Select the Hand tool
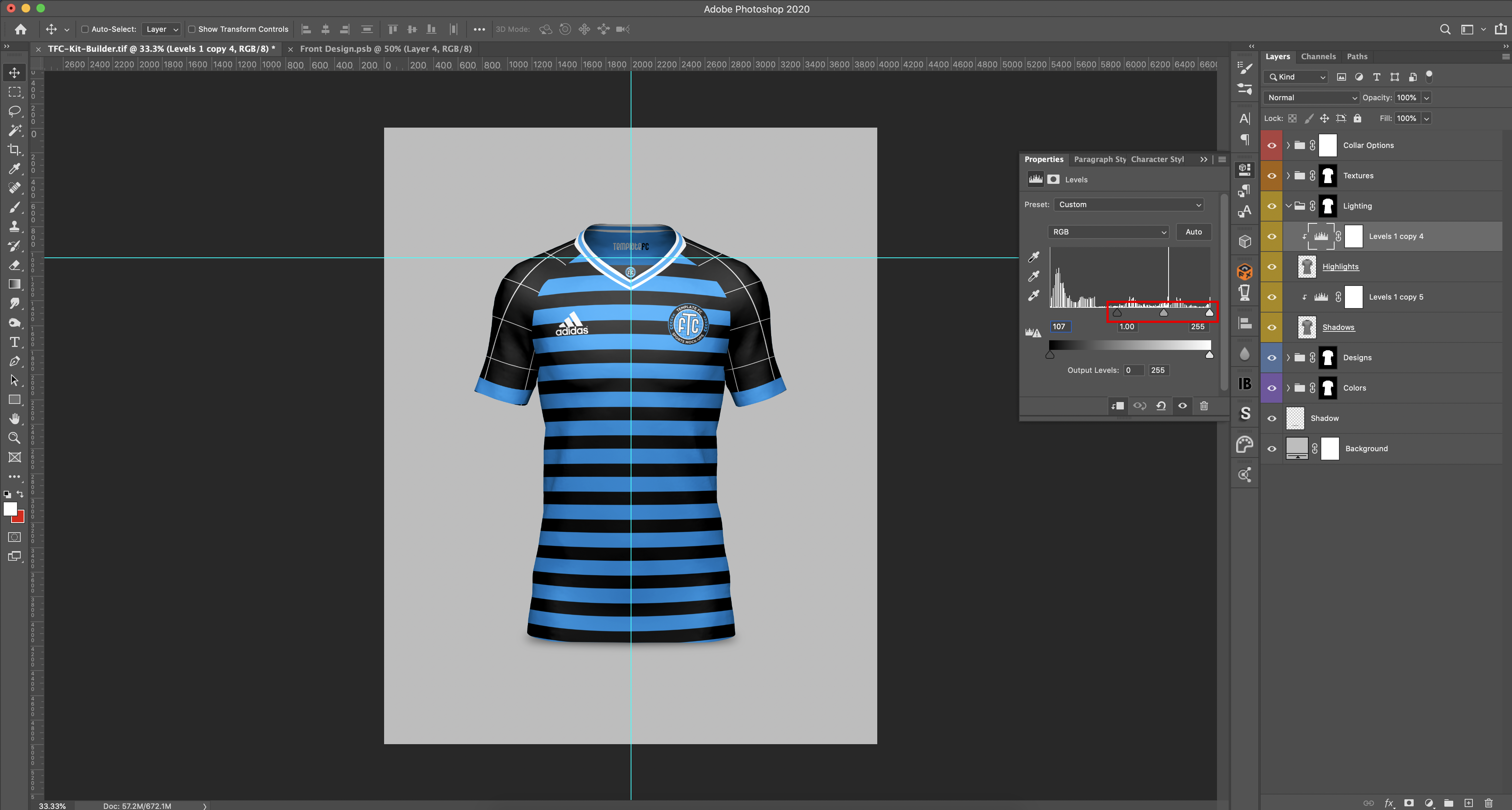This screenshot has height=810, width=1512. point(15,418)
